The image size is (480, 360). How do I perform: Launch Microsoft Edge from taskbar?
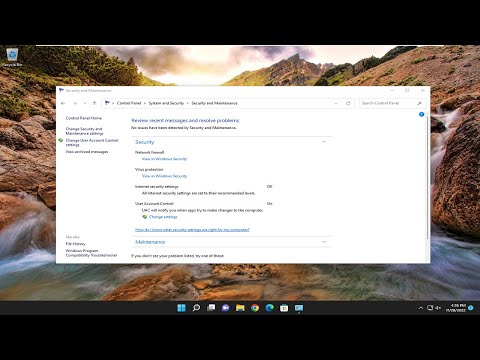click(270, 308)
